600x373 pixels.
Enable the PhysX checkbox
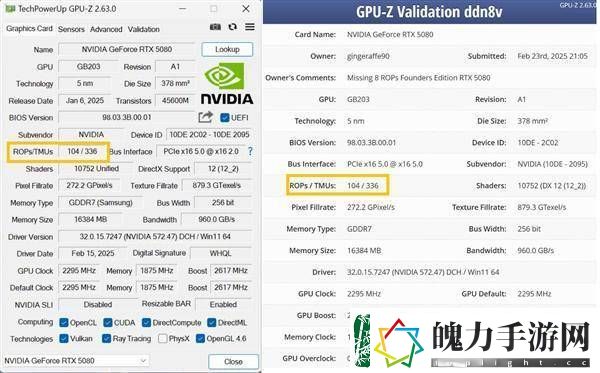click(x=163, y=339)
